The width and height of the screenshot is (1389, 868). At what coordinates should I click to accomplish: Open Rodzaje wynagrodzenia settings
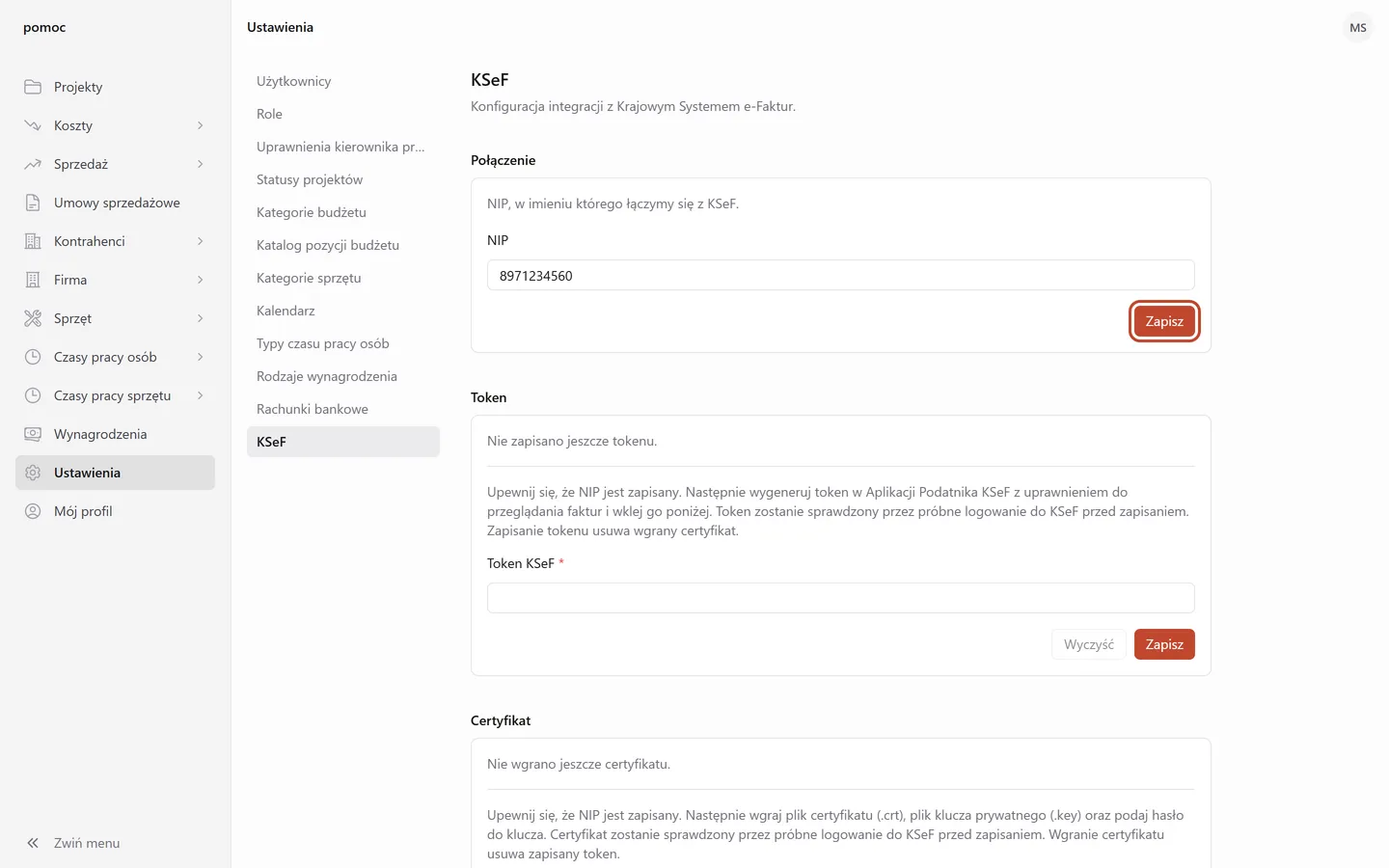pos(343,376)
